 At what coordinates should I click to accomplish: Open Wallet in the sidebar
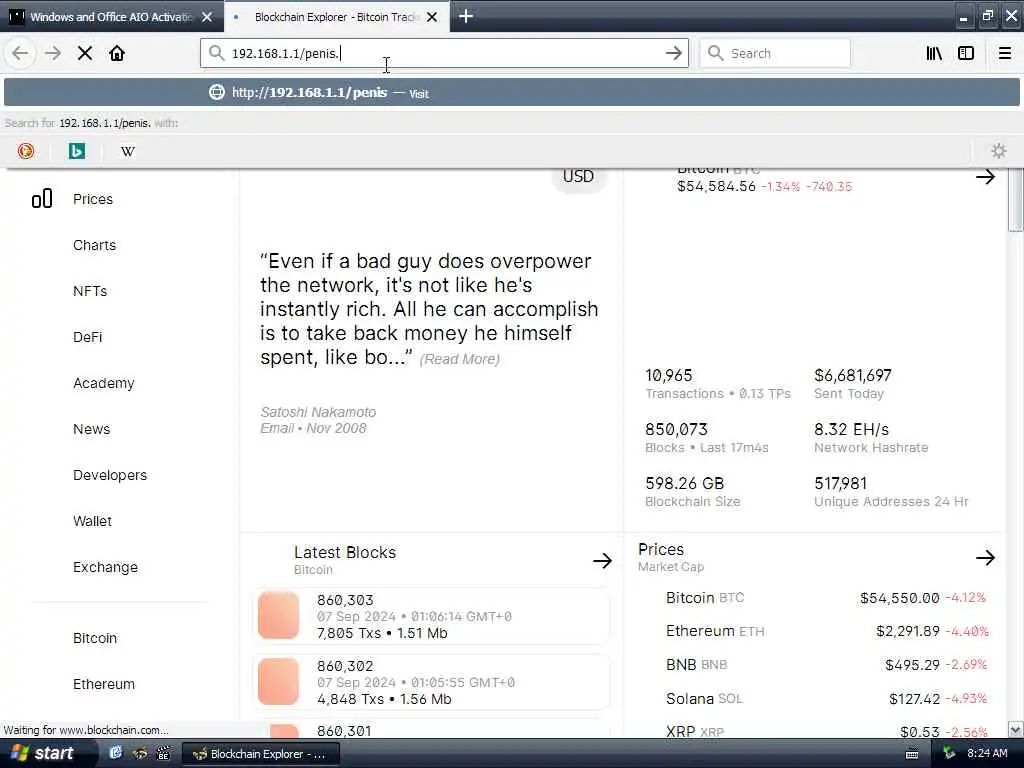[92, 521]
